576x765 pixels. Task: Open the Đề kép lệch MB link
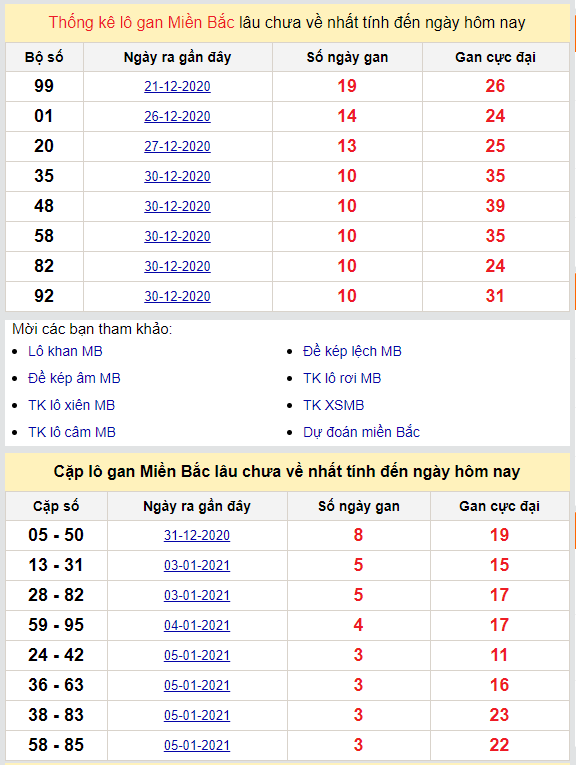[x=352, y=351]
